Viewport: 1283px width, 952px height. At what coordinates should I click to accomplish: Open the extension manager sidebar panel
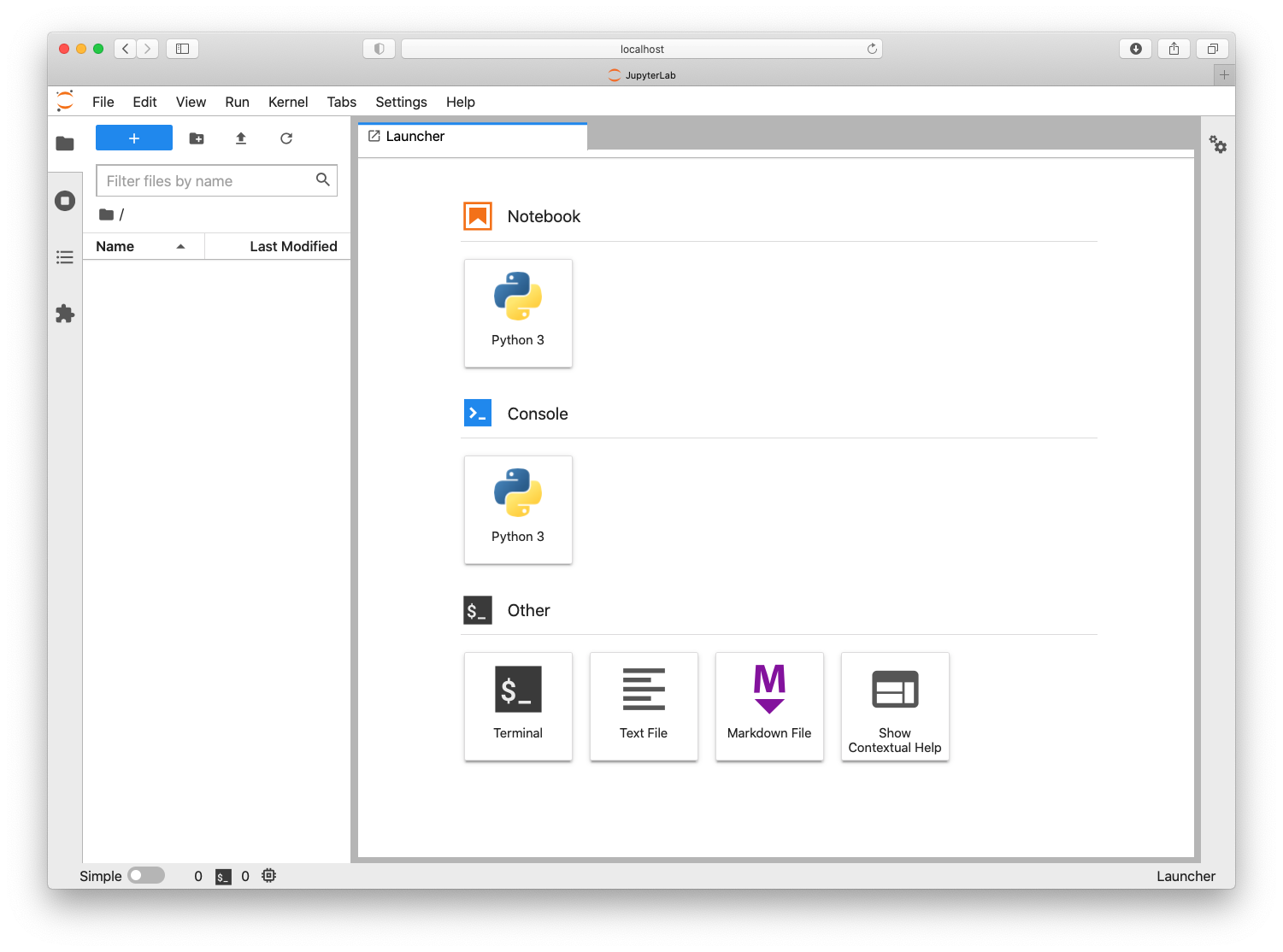tap(65, 314)
